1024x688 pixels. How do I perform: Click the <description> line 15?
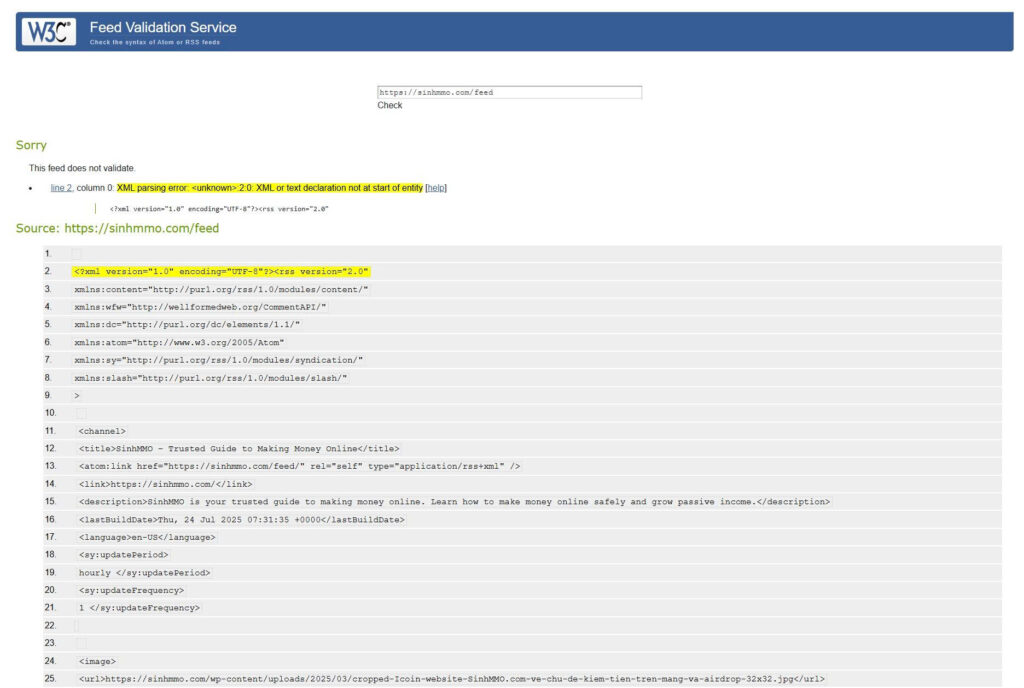tap(455, 502)
